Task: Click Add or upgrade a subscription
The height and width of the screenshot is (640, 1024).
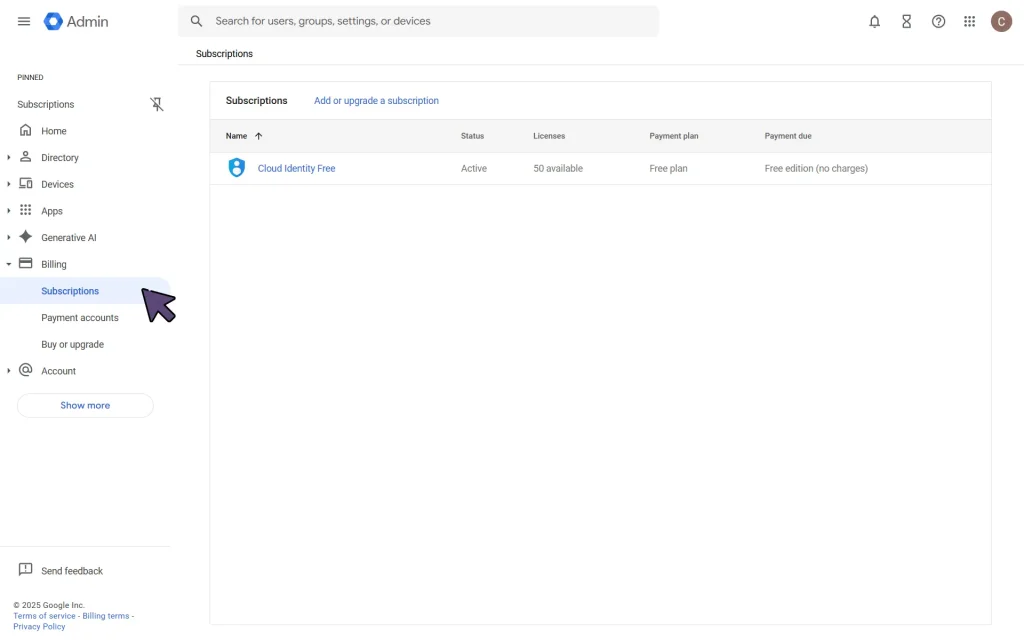Action: (376, 101)
